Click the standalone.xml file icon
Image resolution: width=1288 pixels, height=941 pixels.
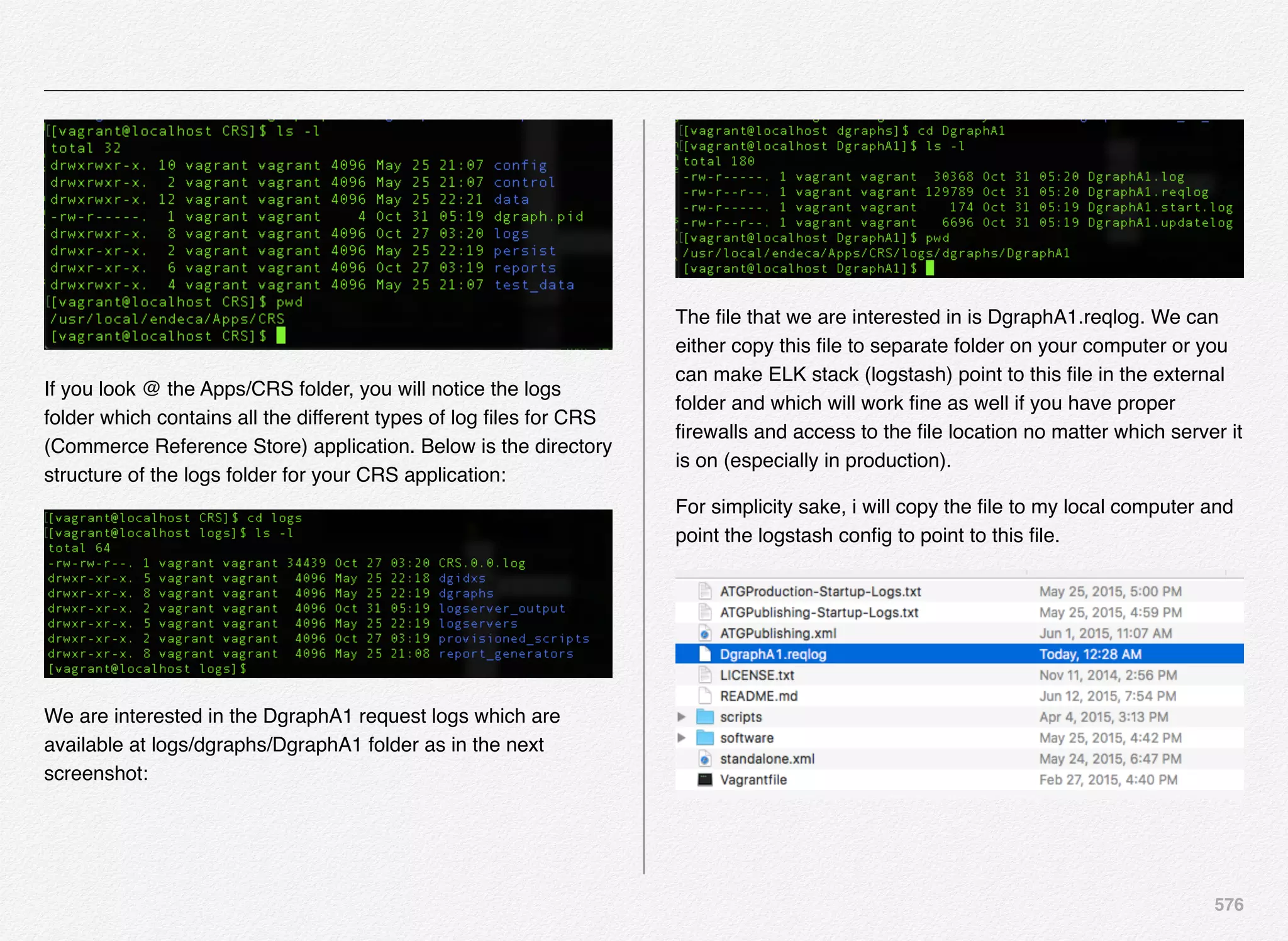705,759
